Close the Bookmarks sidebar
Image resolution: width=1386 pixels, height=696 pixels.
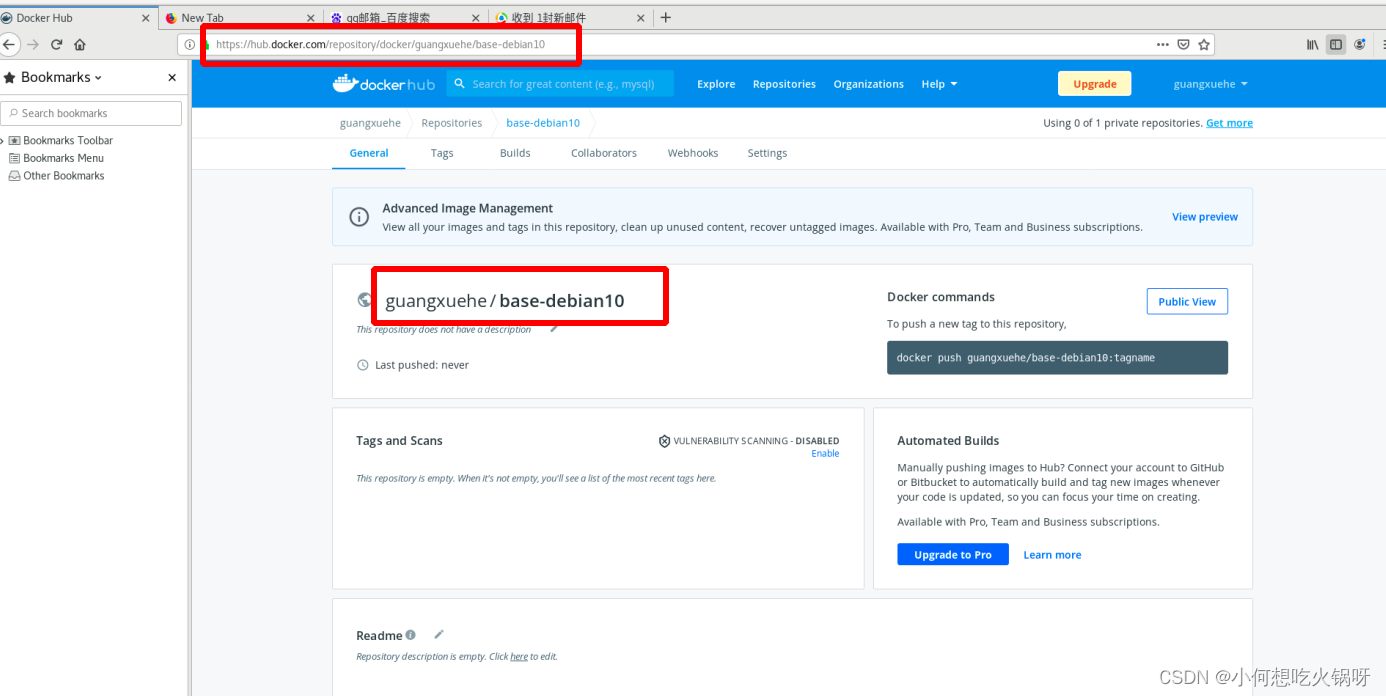pyautogui.click(x=172, y=77)
